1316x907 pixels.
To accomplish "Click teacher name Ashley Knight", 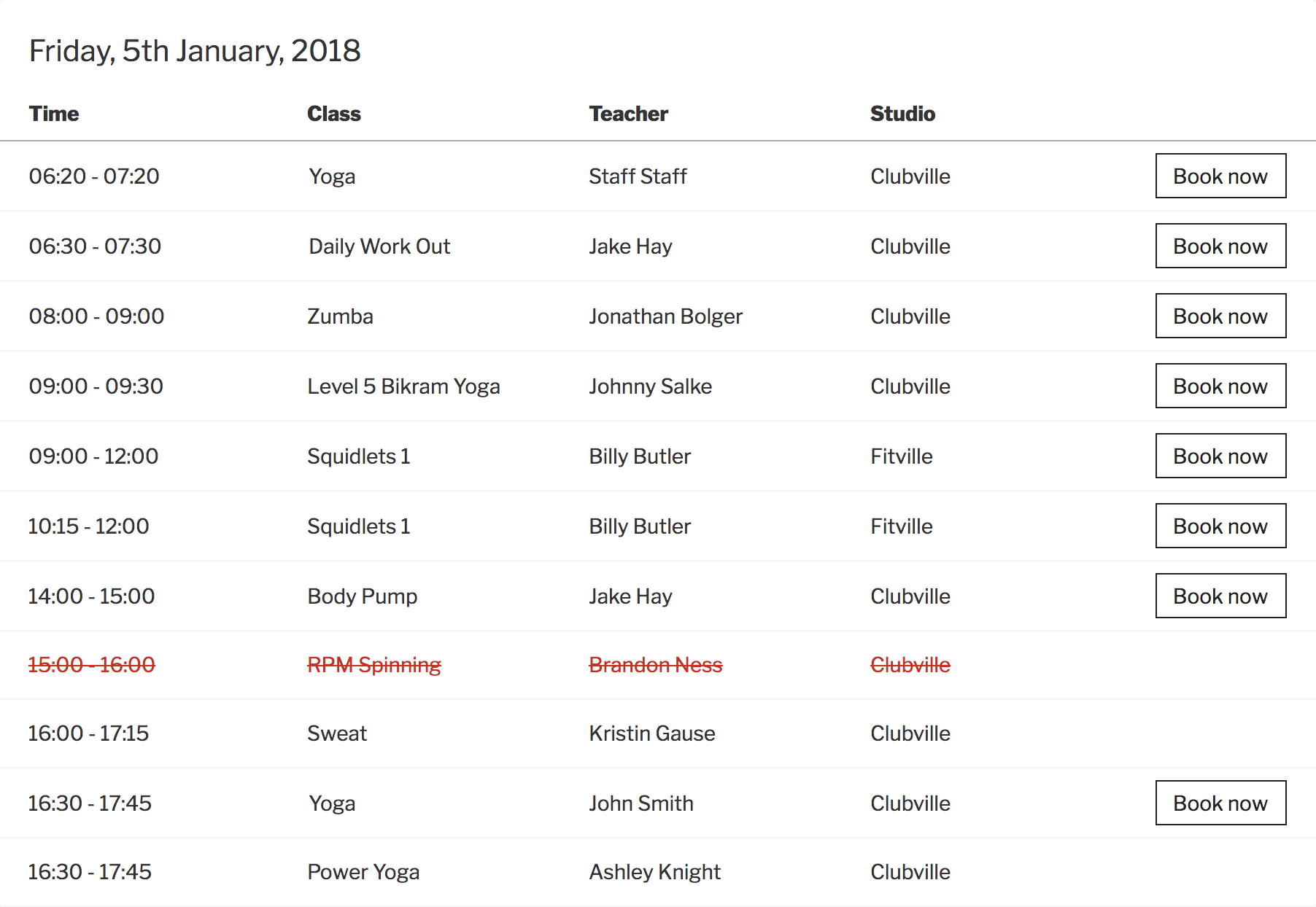I will point(655,872).
